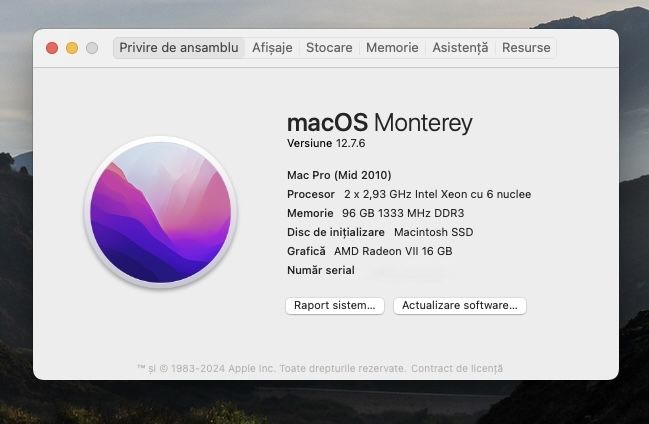The image size is (649, 424).
Task: Select the Mac Pro (Mid 2010) text
Action: pyautogui.click(x=339, y=175)
